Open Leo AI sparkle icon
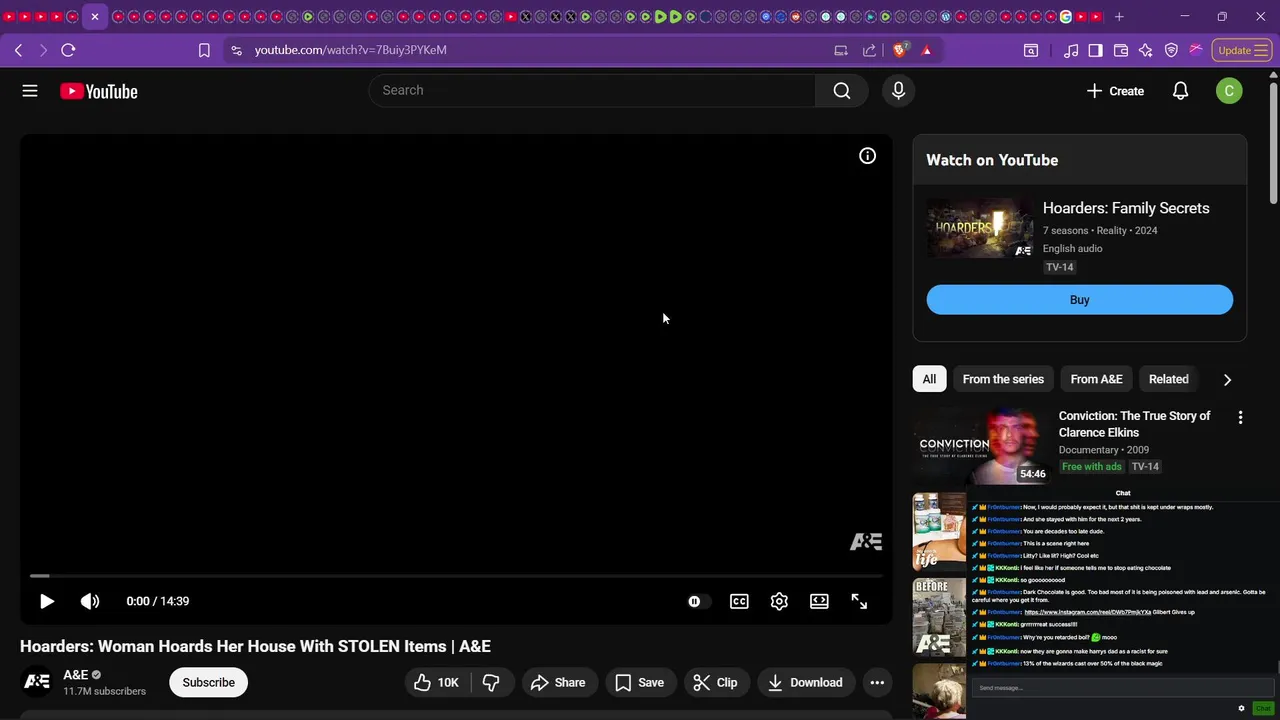 click(1146, 50)
